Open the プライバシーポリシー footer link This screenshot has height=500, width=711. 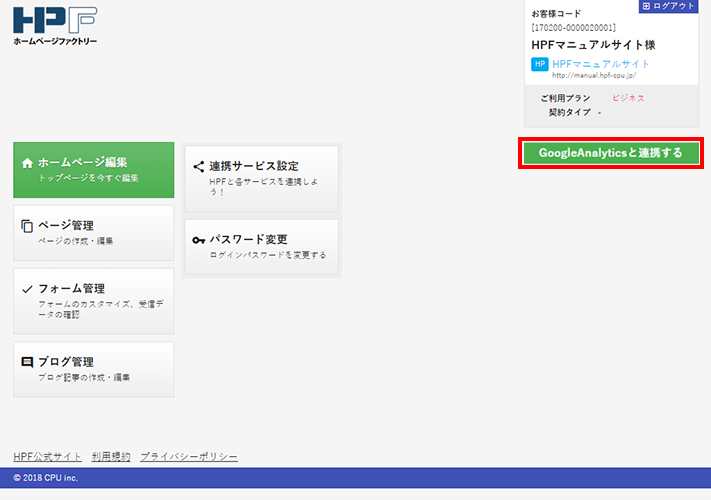(189, 456)
